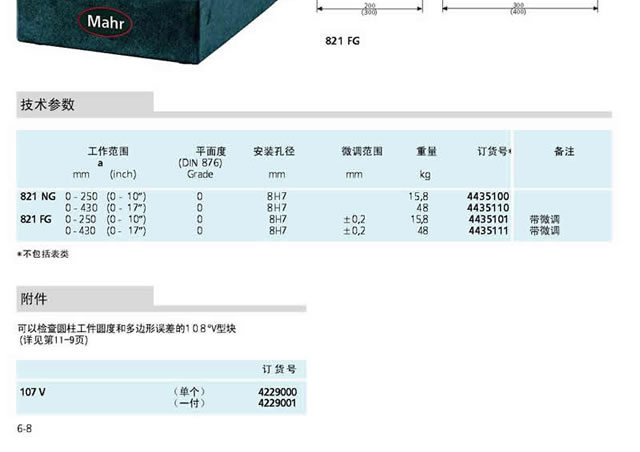This screenshot has width=640, height=452.
Task: Click the '平面度' column header
Action: pos(211,151)
